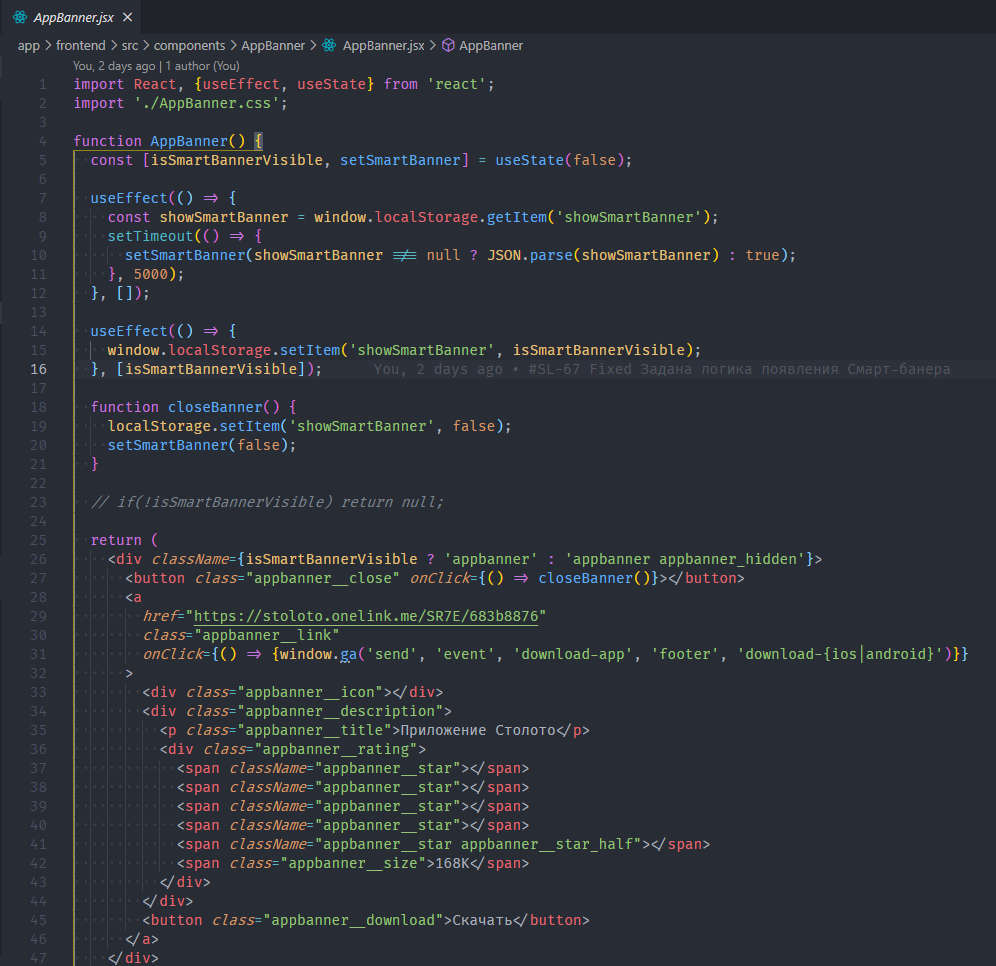Open the 'components' breadcrumb dropdown
Screen dimensions: 996x966
point(190,45)
